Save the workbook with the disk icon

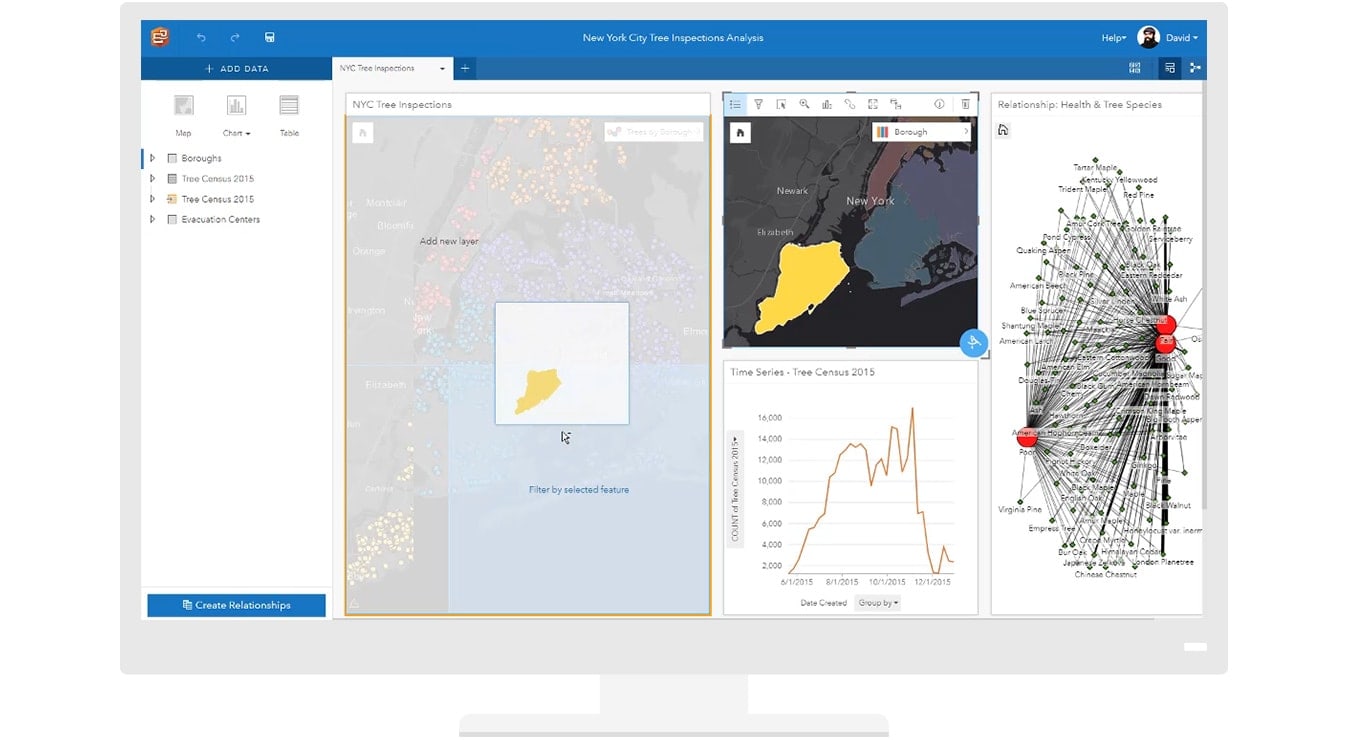(x=269, y=38)
